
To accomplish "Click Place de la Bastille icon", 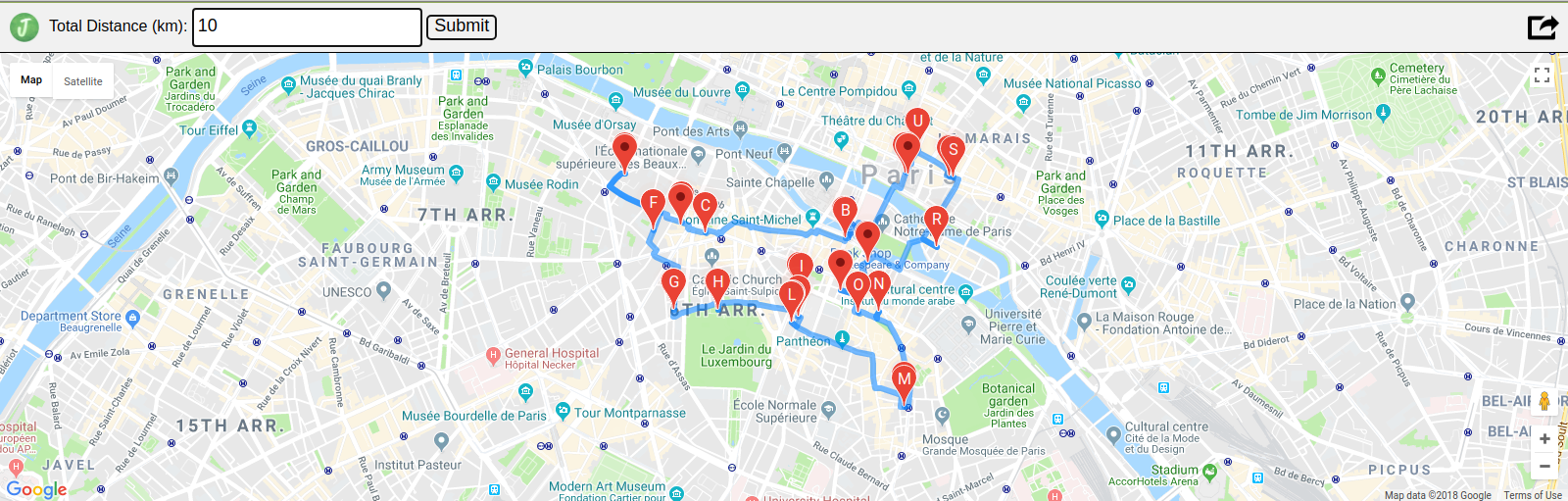I will 1102,219.
